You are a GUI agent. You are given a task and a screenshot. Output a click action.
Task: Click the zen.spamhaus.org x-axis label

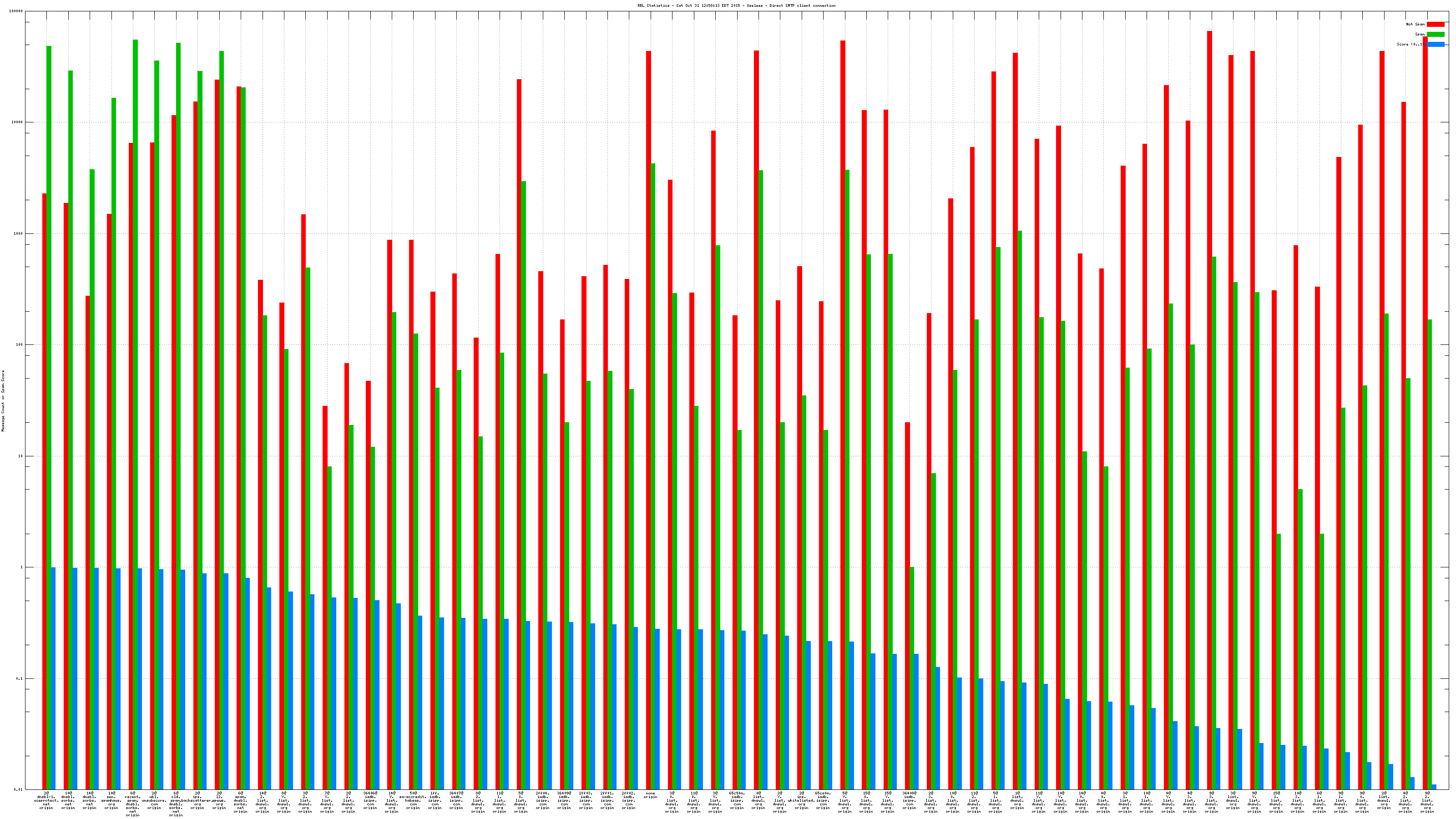[111, 800]
